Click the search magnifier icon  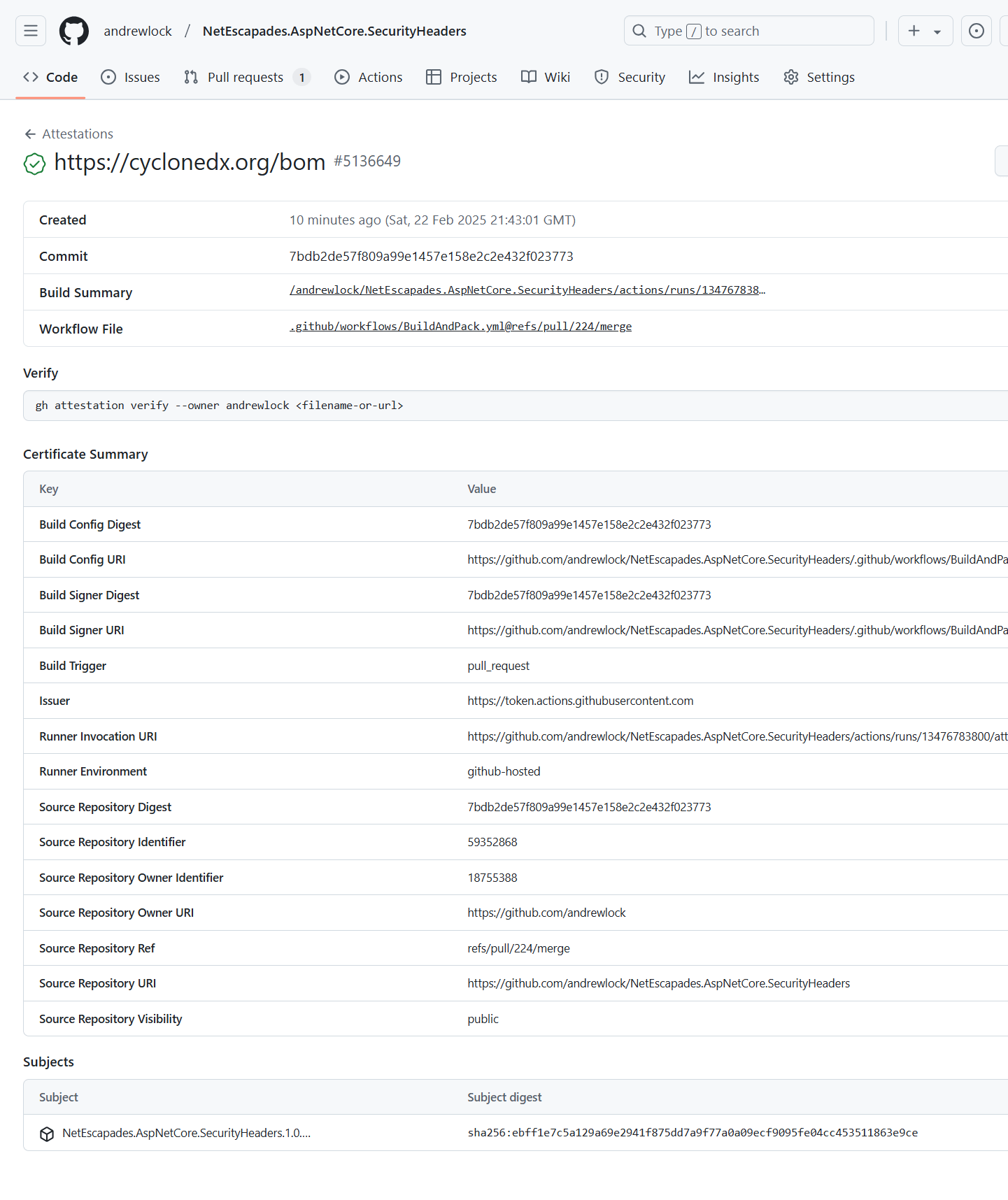[639, 31]
